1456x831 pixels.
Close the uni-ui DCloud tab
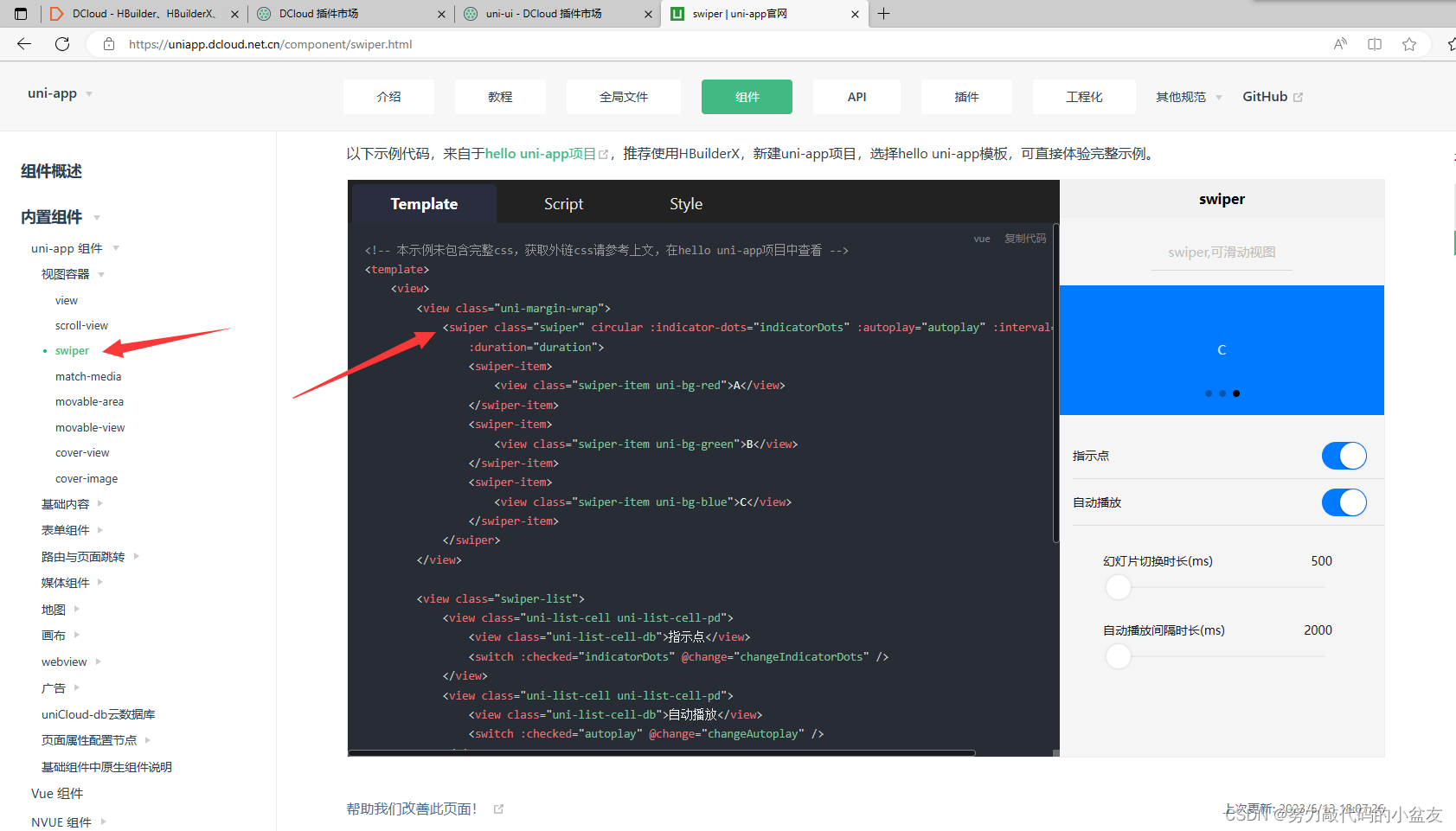tap(648, 14)
